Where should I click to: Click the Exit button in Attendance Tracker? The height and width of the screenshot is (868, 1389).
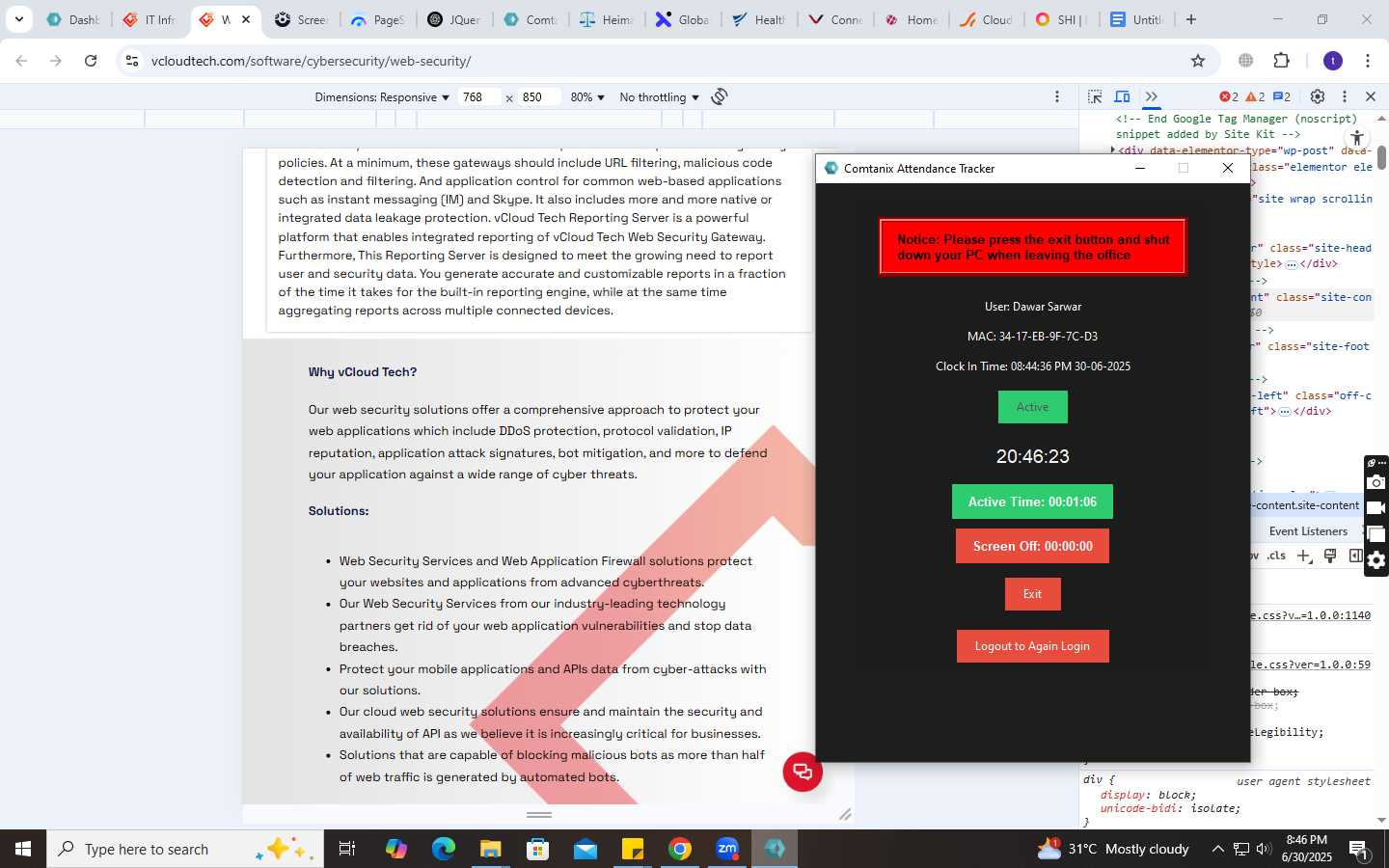point(1032,594)
